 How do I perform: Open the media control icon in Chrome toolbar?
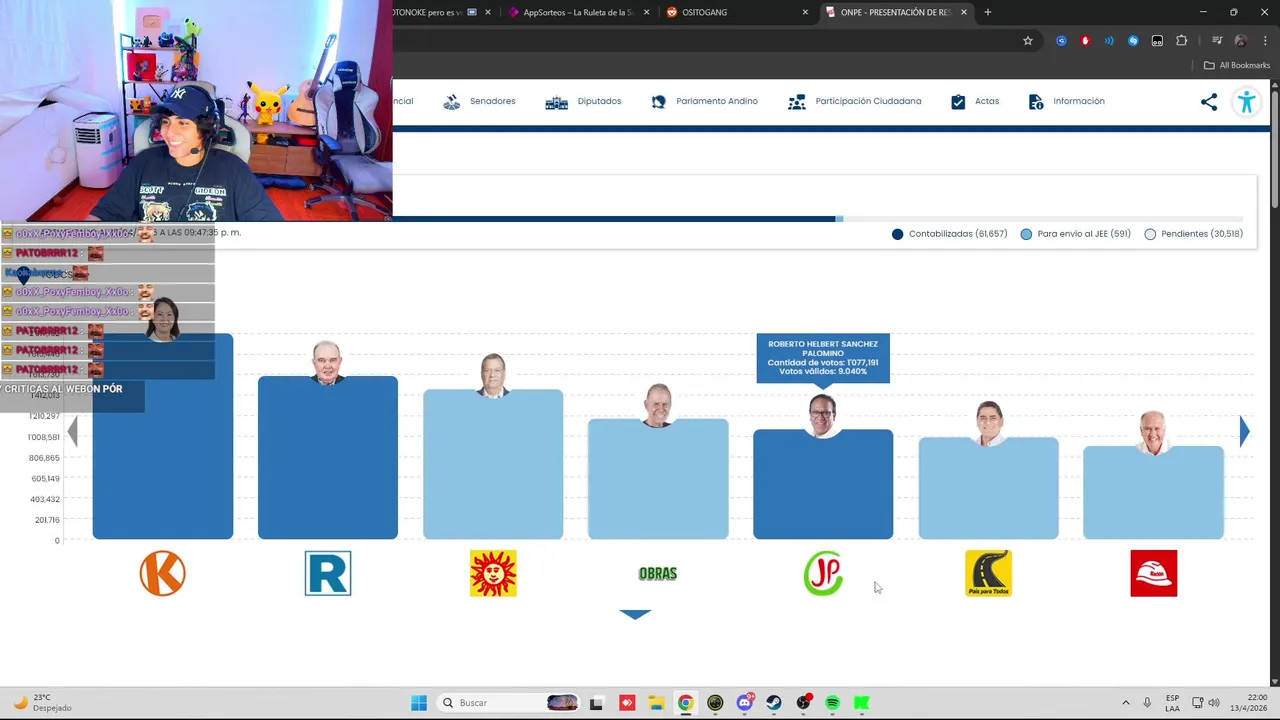pos(1217,41)
